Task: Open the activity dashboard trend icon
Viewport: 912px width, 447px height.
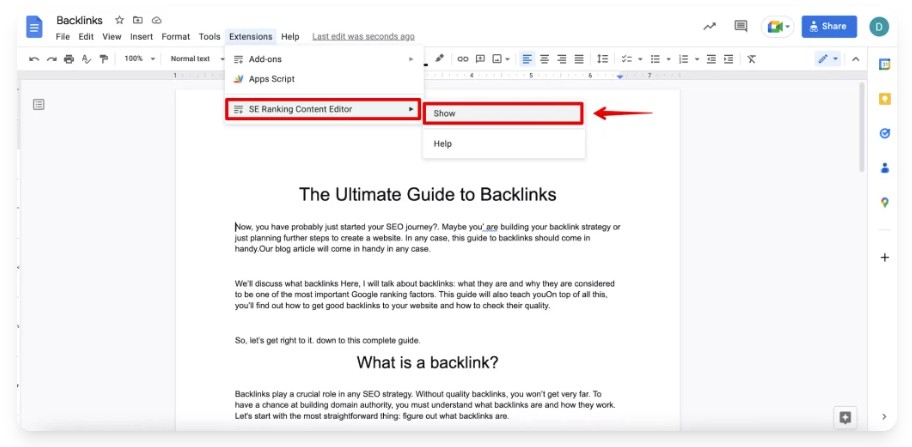Action: coord(709,27)
